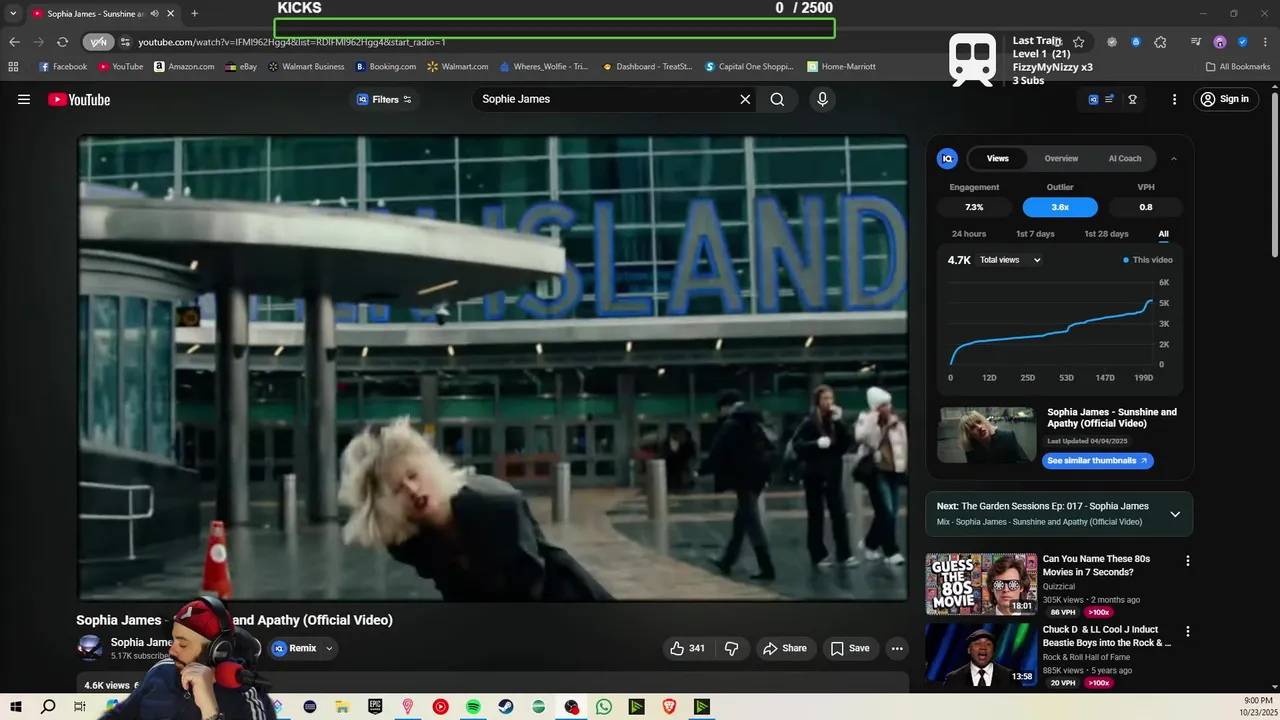Open the trophy icon in the YouTube header
Screen dimensions: 1280x720
pyautogui.click(x=1133, y=99)
